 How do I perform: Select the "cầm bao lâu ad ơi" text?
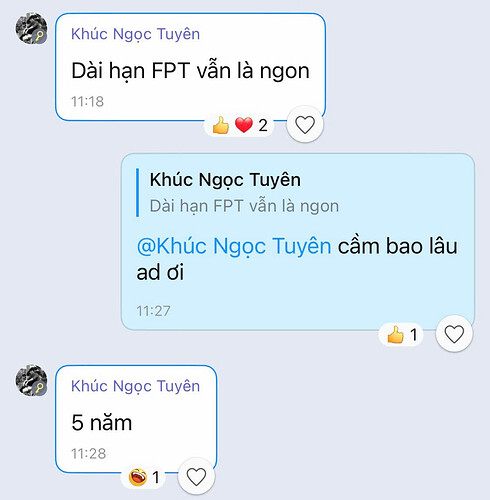297,259
